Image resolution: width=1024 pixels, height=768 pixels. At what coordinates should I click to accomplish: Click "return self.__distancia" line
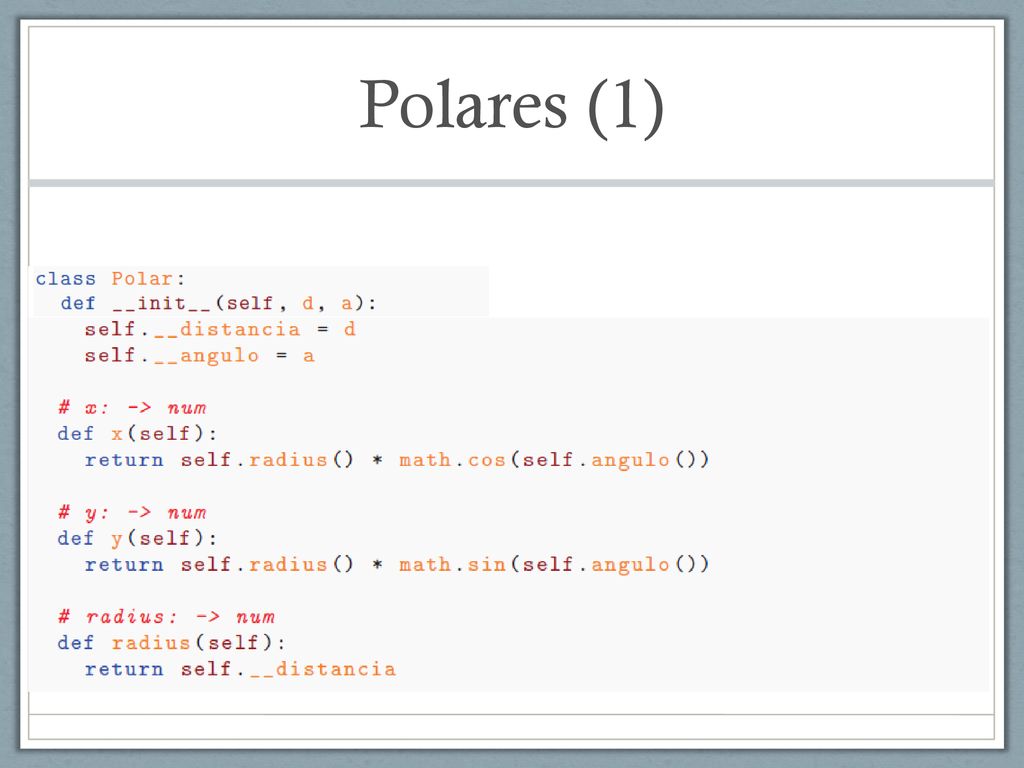tap(240, 669)
